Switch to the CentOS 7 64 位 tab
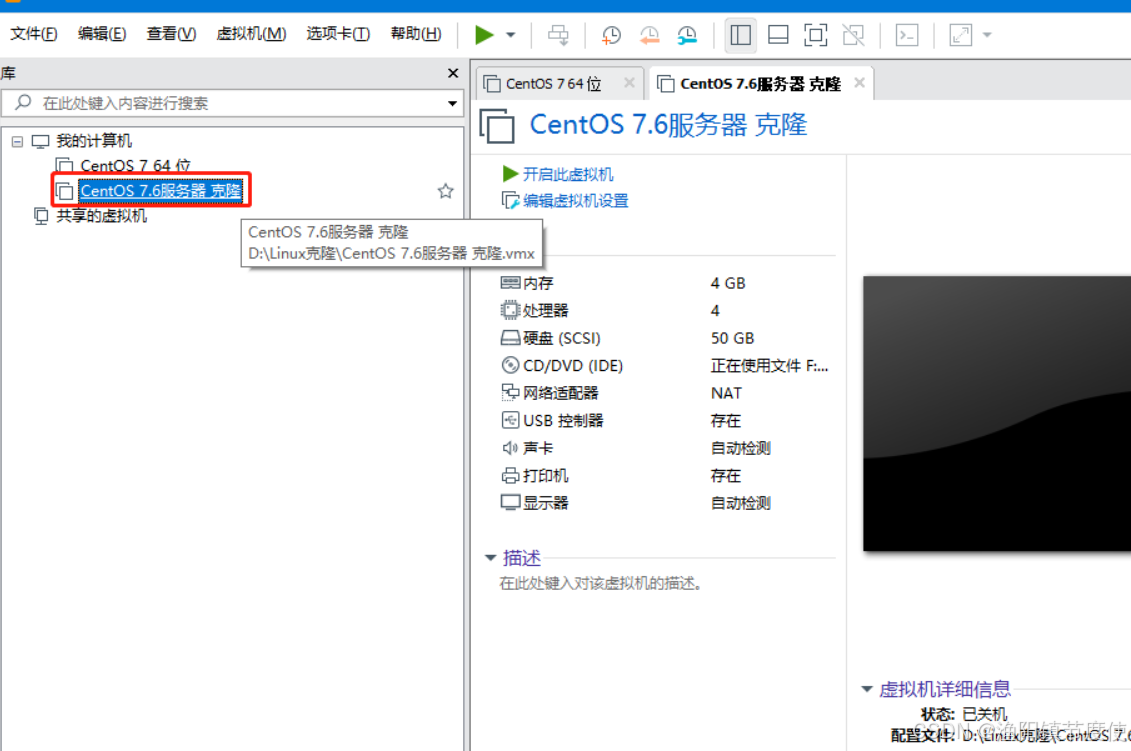 coord(553,84)
